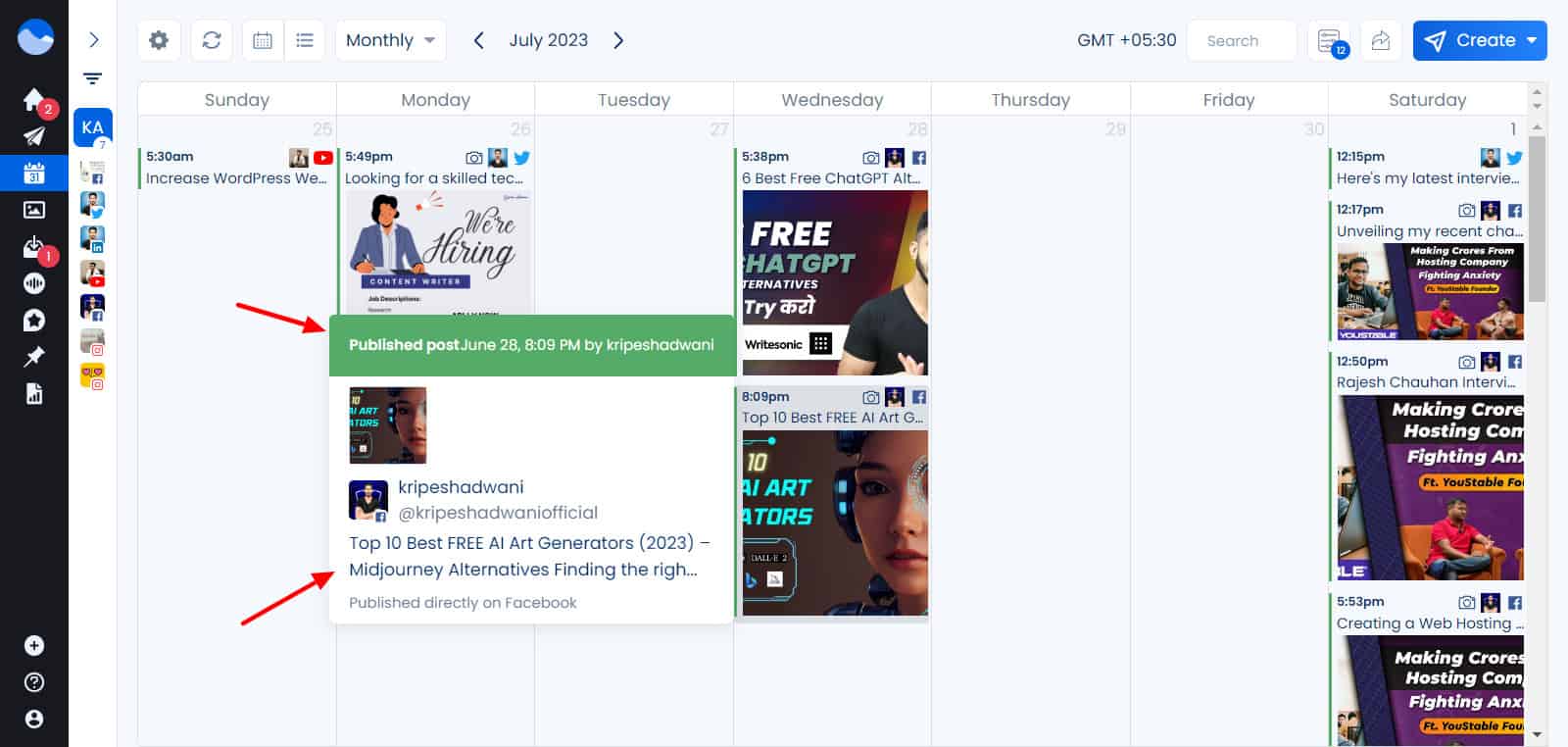Open the analytics report icon in sidebar

33,394
